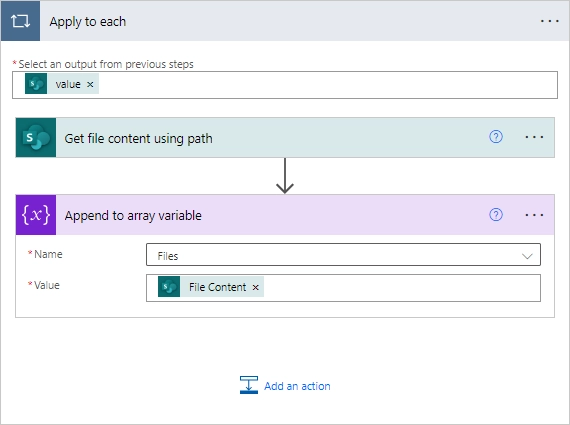Expand the Get file content using path card
The width and height of the screenshot is (570, 425).
(x=285, y=137)
